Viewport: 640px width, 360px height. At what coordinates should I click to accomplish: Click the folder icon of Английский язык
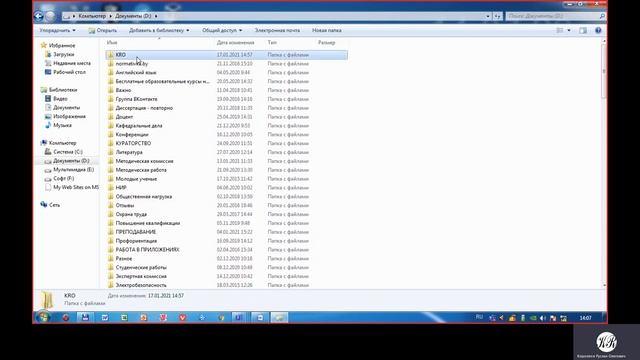(111, 72)
